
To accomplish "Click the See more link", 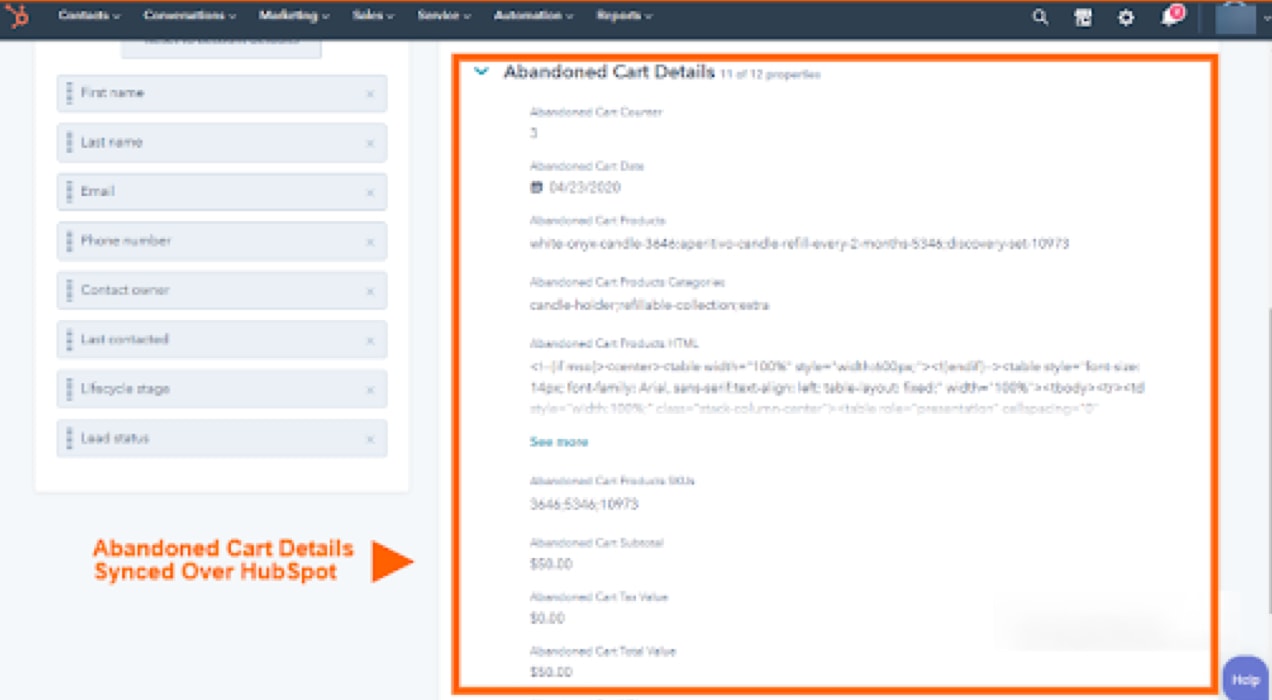I will point(559,442).
